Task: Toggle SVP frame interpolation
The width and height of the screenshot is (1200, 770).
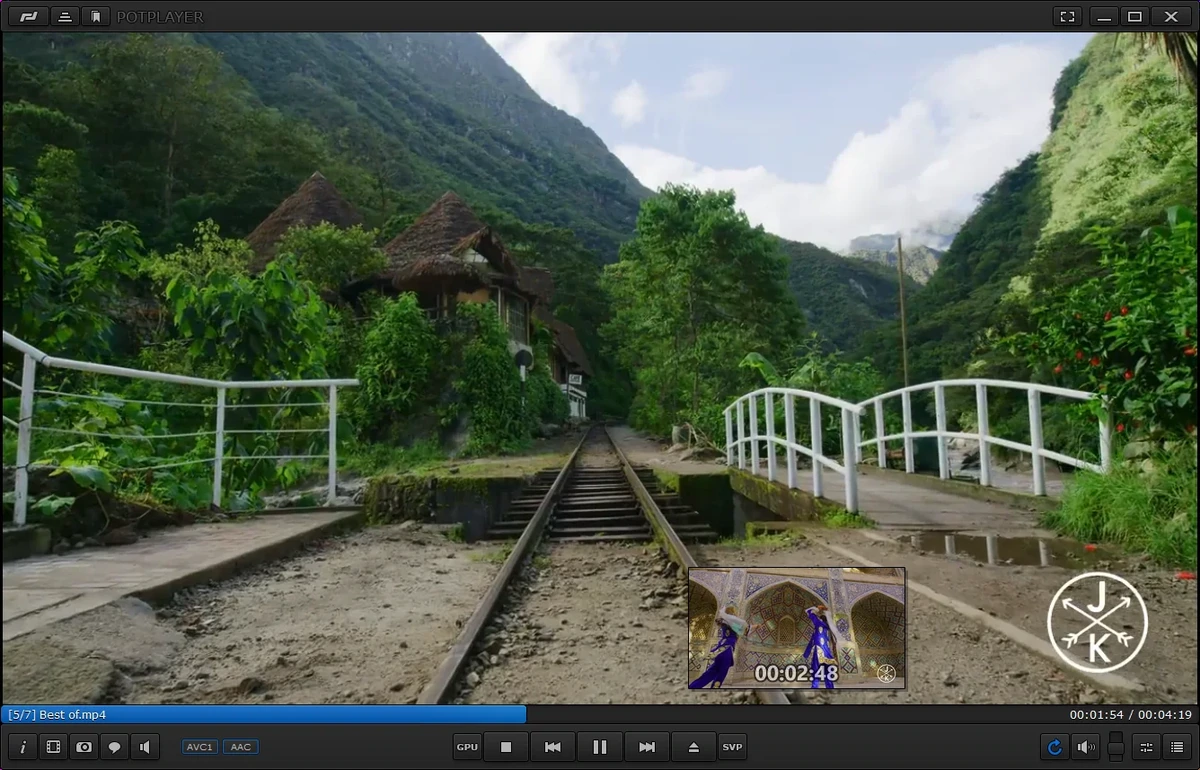Action: (x=733, y=747)
